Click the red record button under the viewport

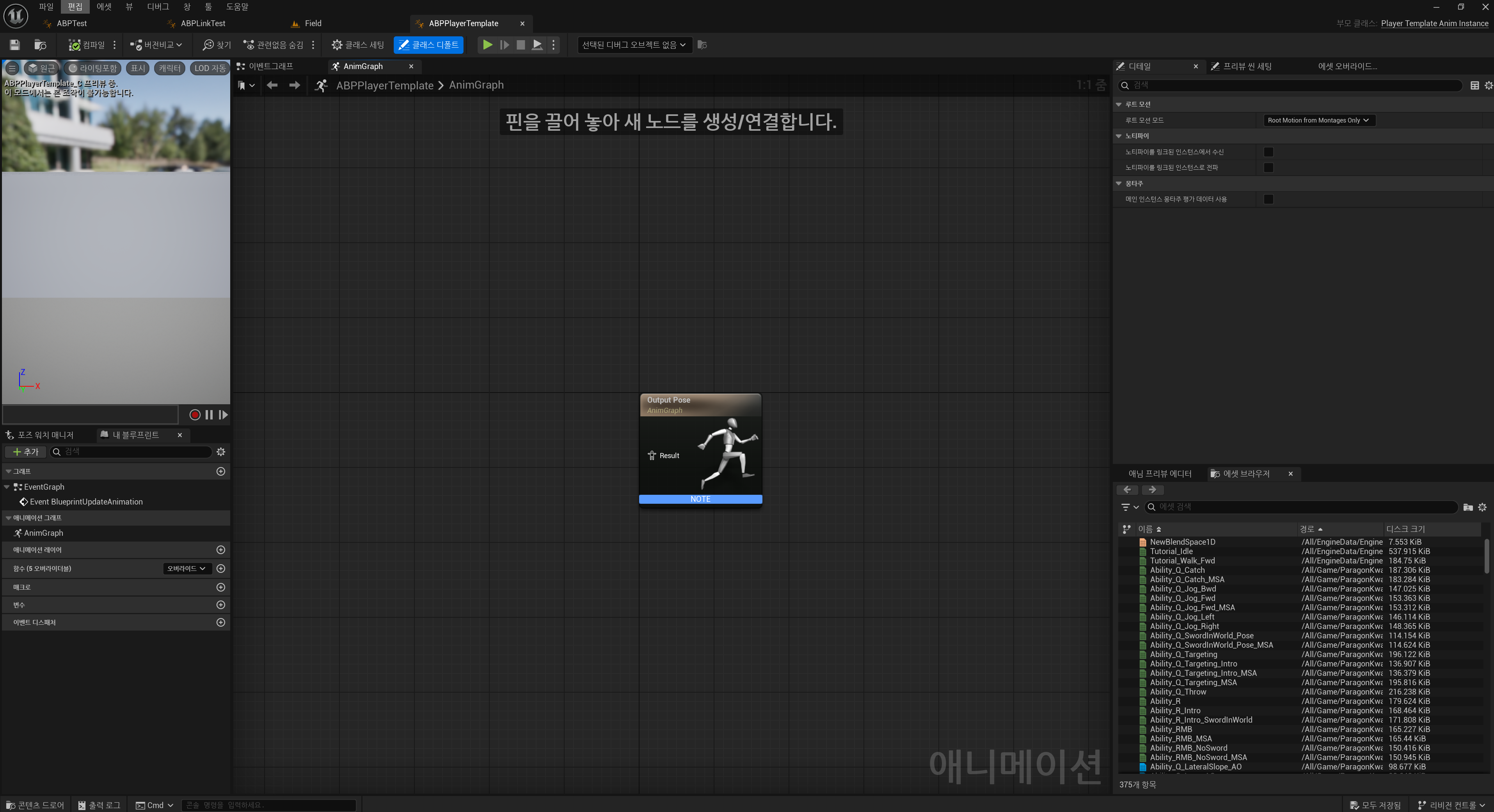point(195,415)
